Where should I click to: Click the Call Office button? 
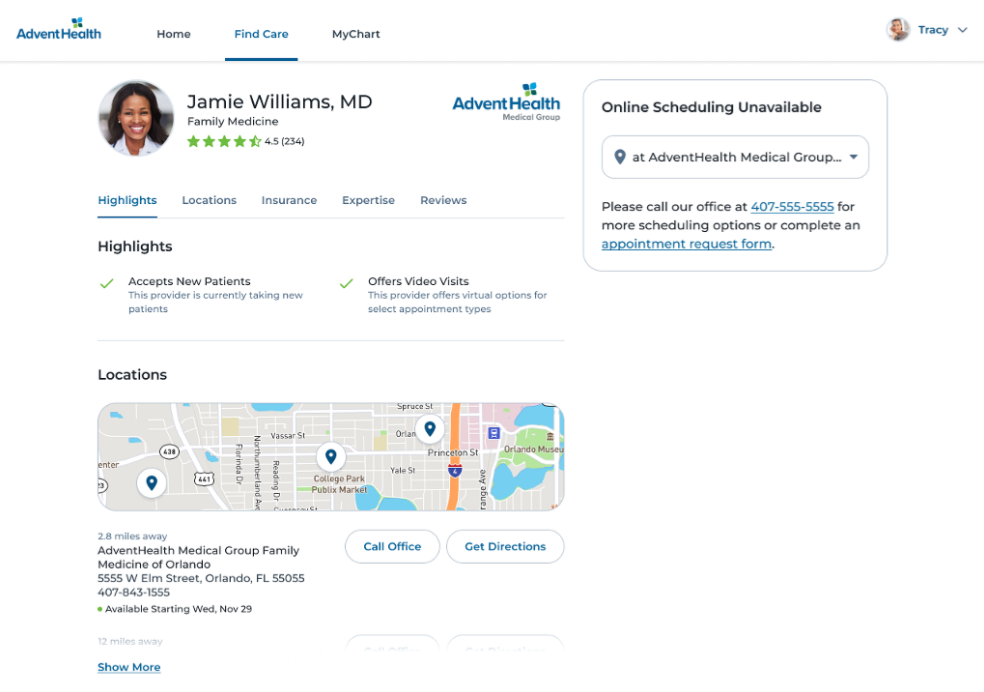tap(392, 546)
